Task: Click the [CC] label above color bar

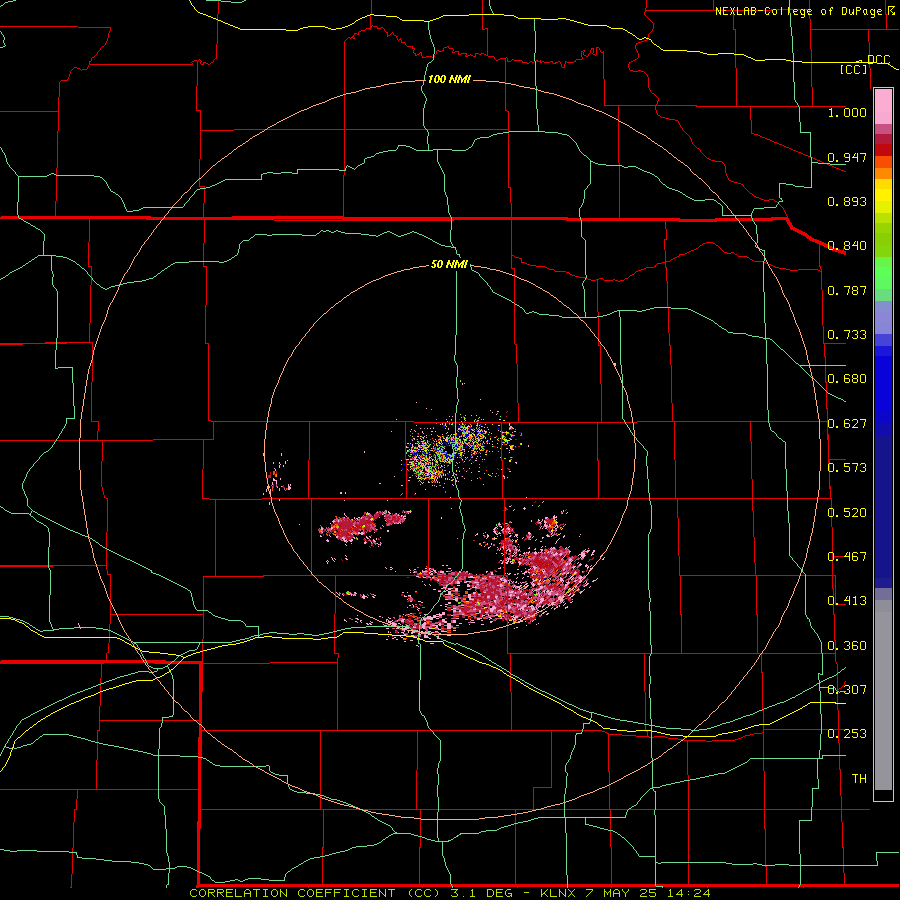Action: pos(854,69)
